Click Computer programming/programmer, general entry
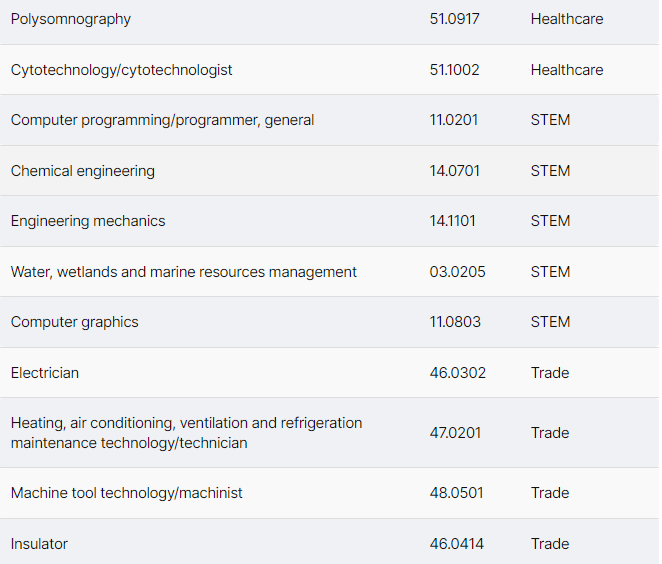Viewport: 662px width, 564px height. [162, 120]
